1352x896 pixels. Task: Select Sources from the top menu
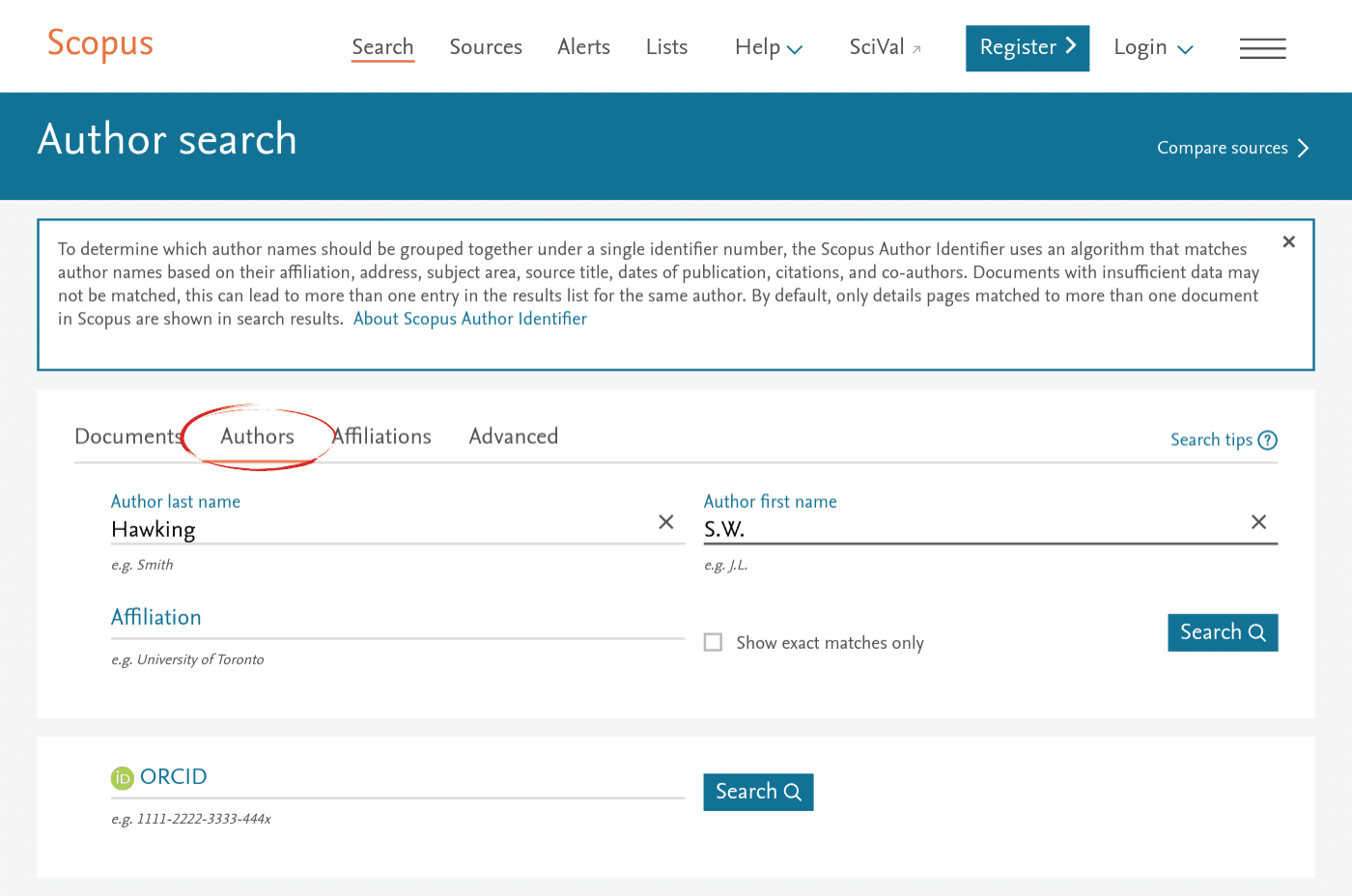click(x=486, y=46)
